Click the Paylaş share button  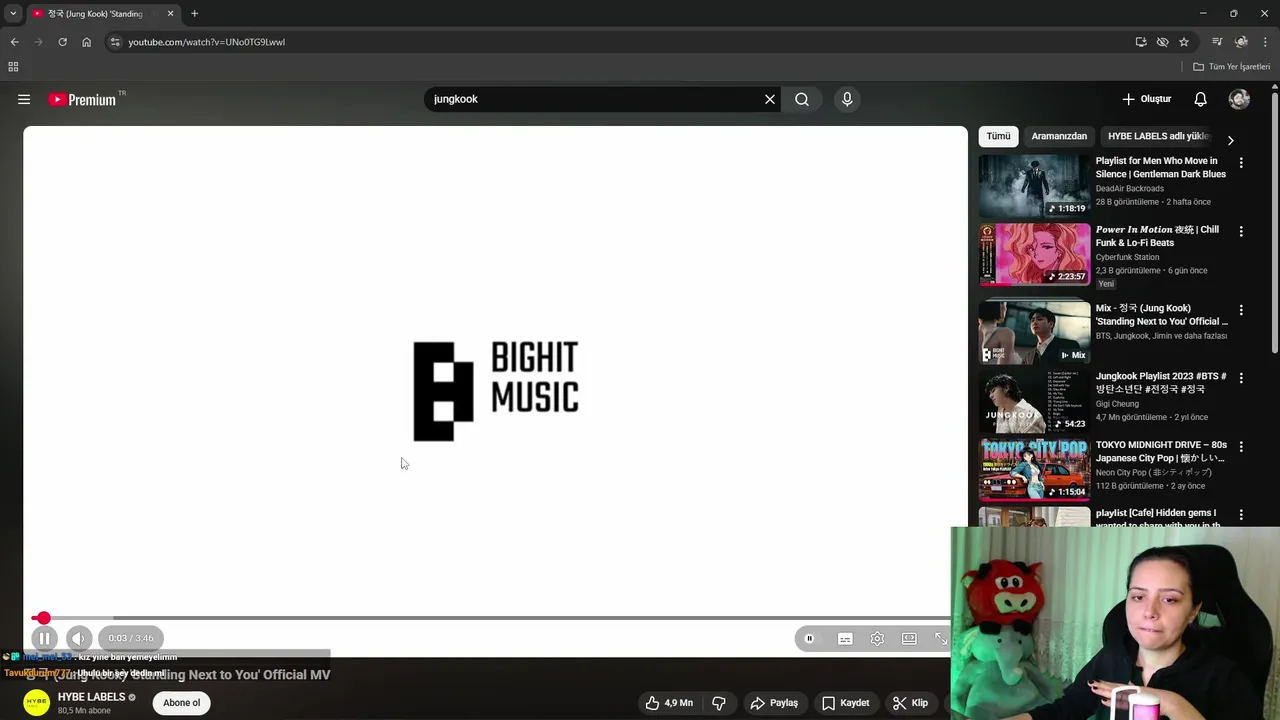click(x=774, y=703)
